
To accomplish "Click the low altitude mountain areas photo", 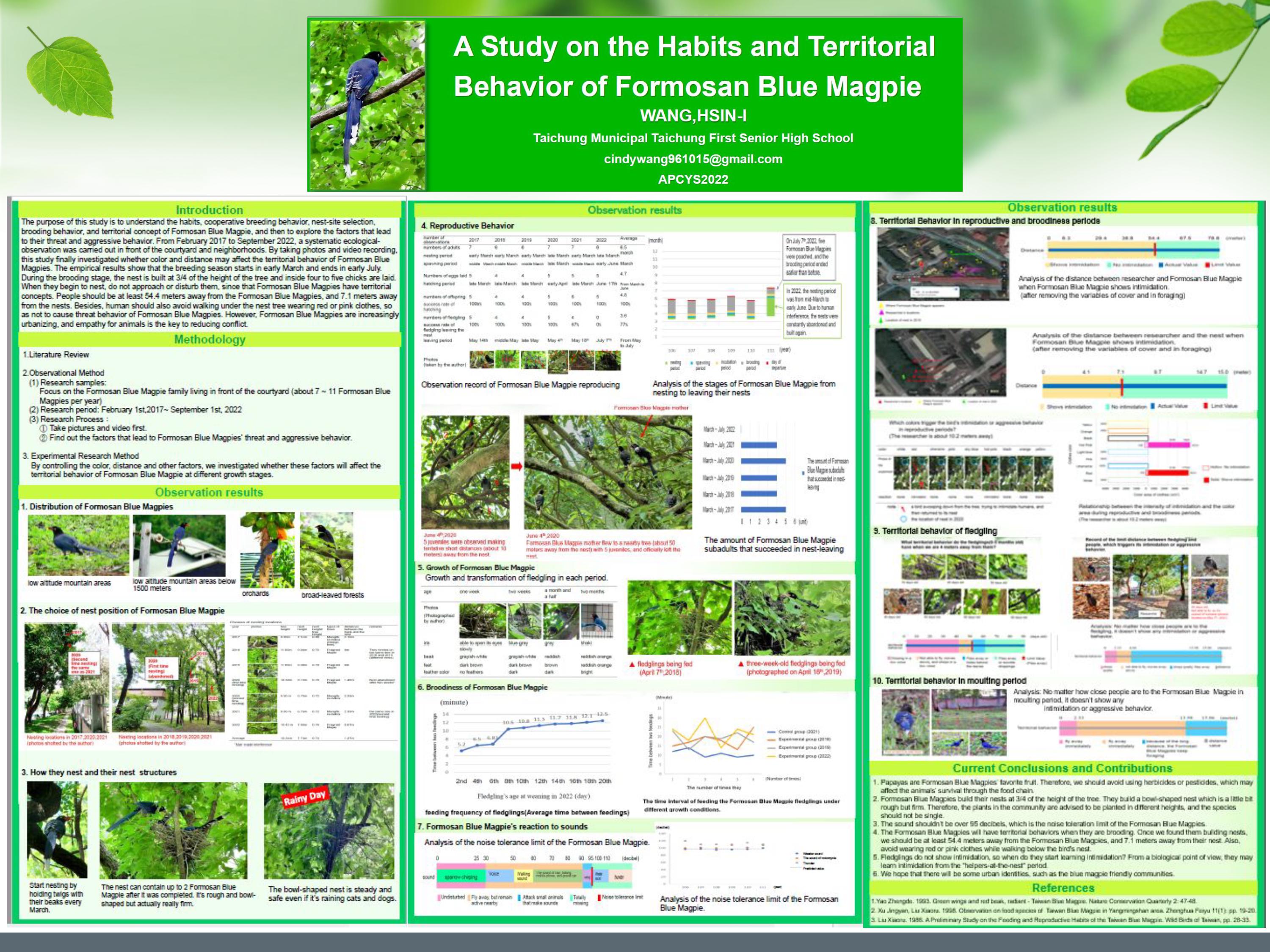I will coord(78,545).
